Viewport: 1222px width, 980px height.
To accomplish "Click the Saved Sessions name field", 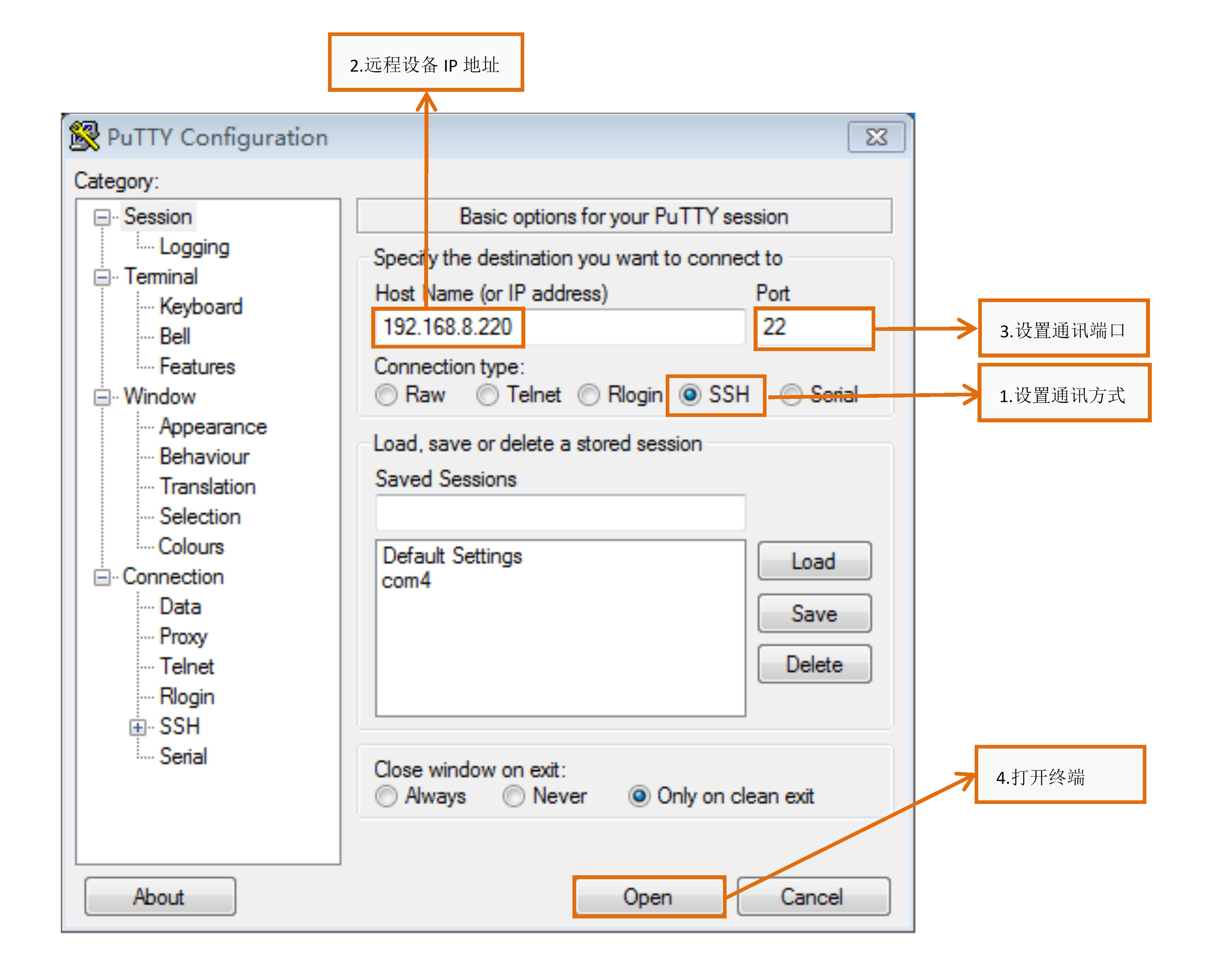I will click(561, 512).
